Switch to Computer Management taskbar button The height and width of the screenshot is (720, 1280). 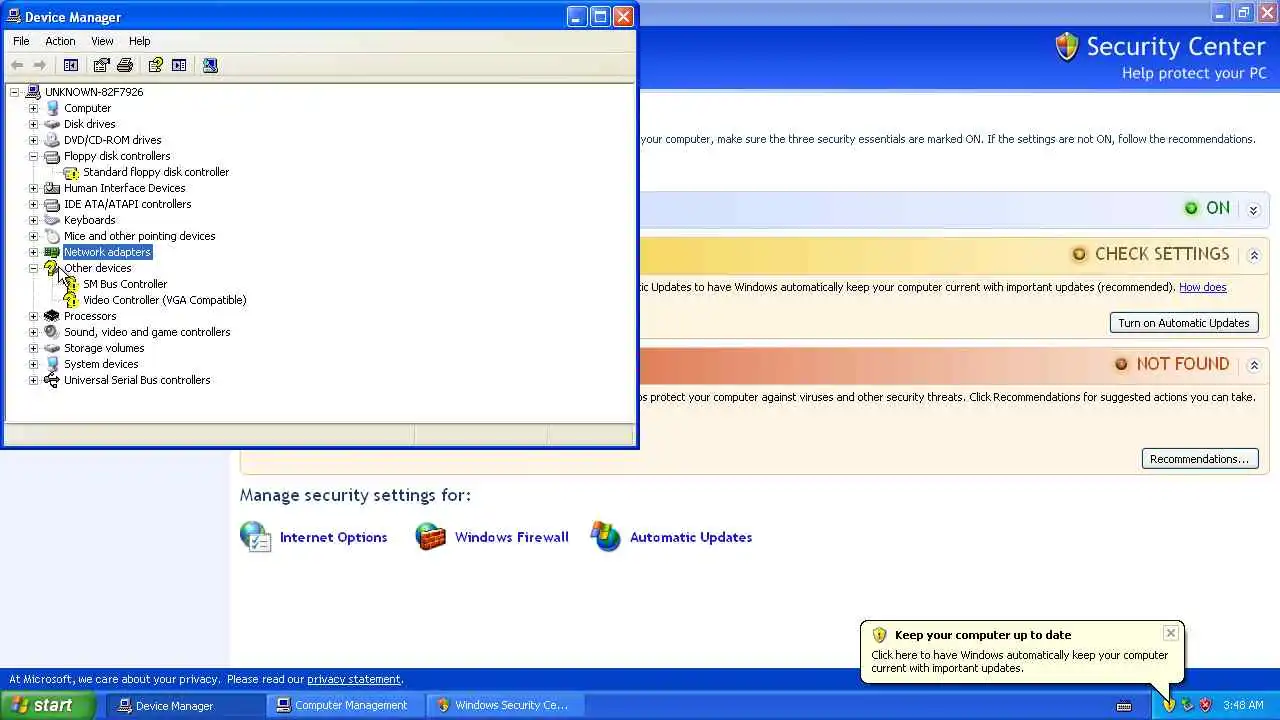click(343, 705)
